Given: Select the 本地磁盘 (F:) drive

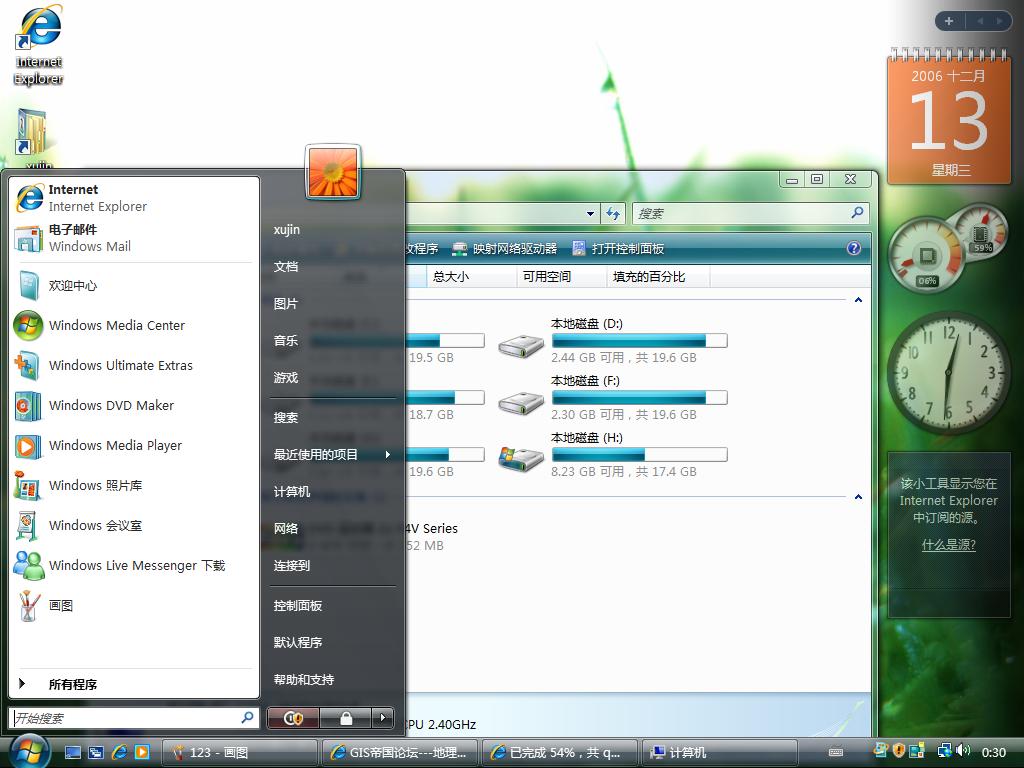Looking at the screenshot, I should (x=613, y=397).
